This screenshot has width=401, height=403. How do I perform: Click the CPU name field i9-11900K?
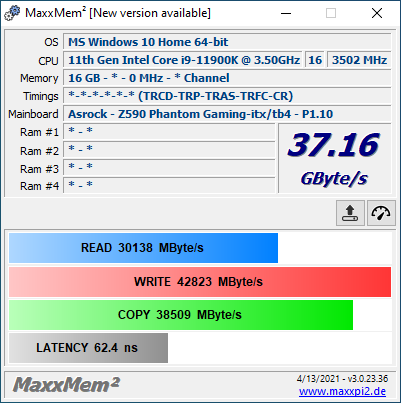(x=183, y=60)
